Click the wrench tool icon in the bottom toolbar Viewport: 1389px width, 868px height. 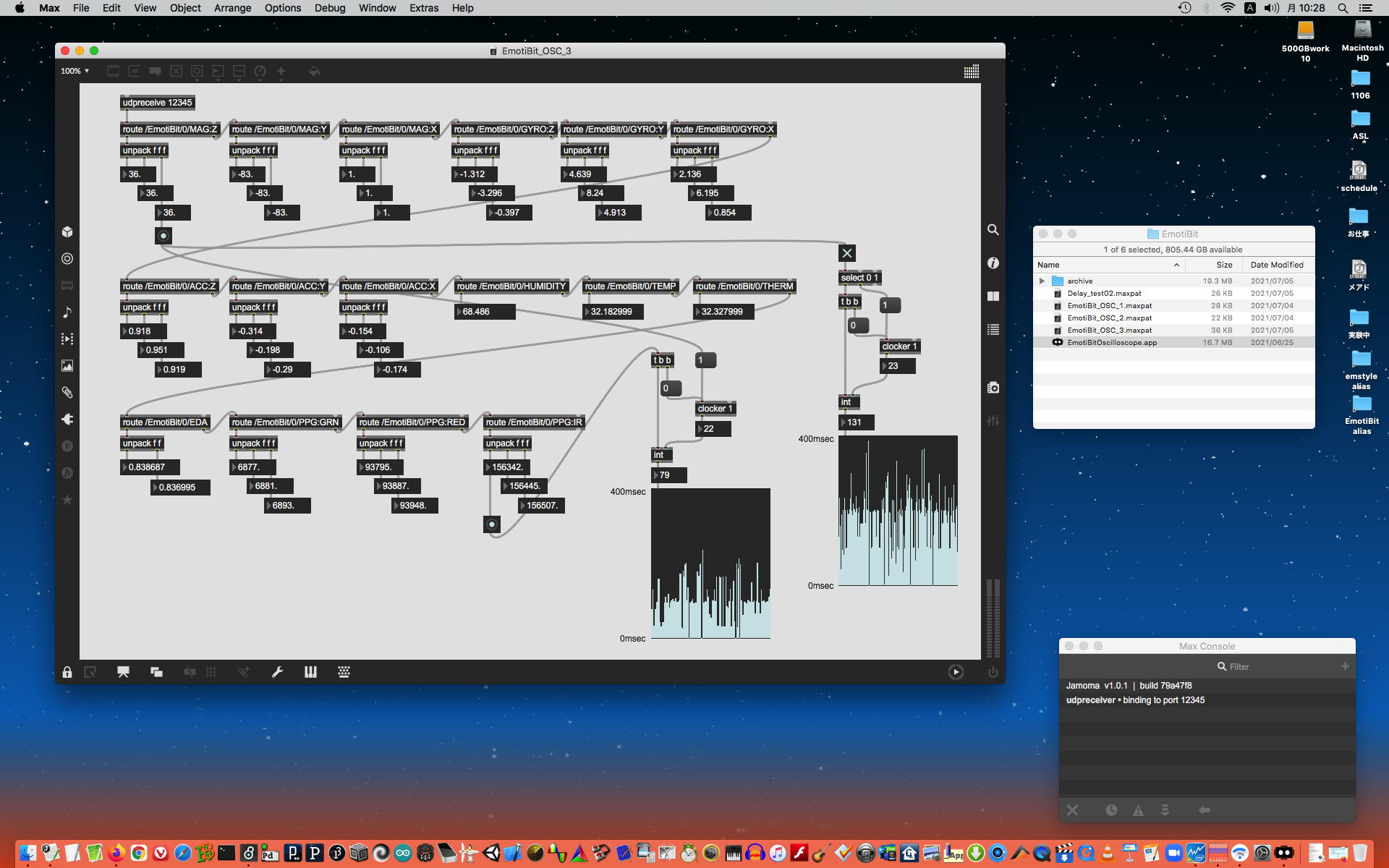(277, 672)
